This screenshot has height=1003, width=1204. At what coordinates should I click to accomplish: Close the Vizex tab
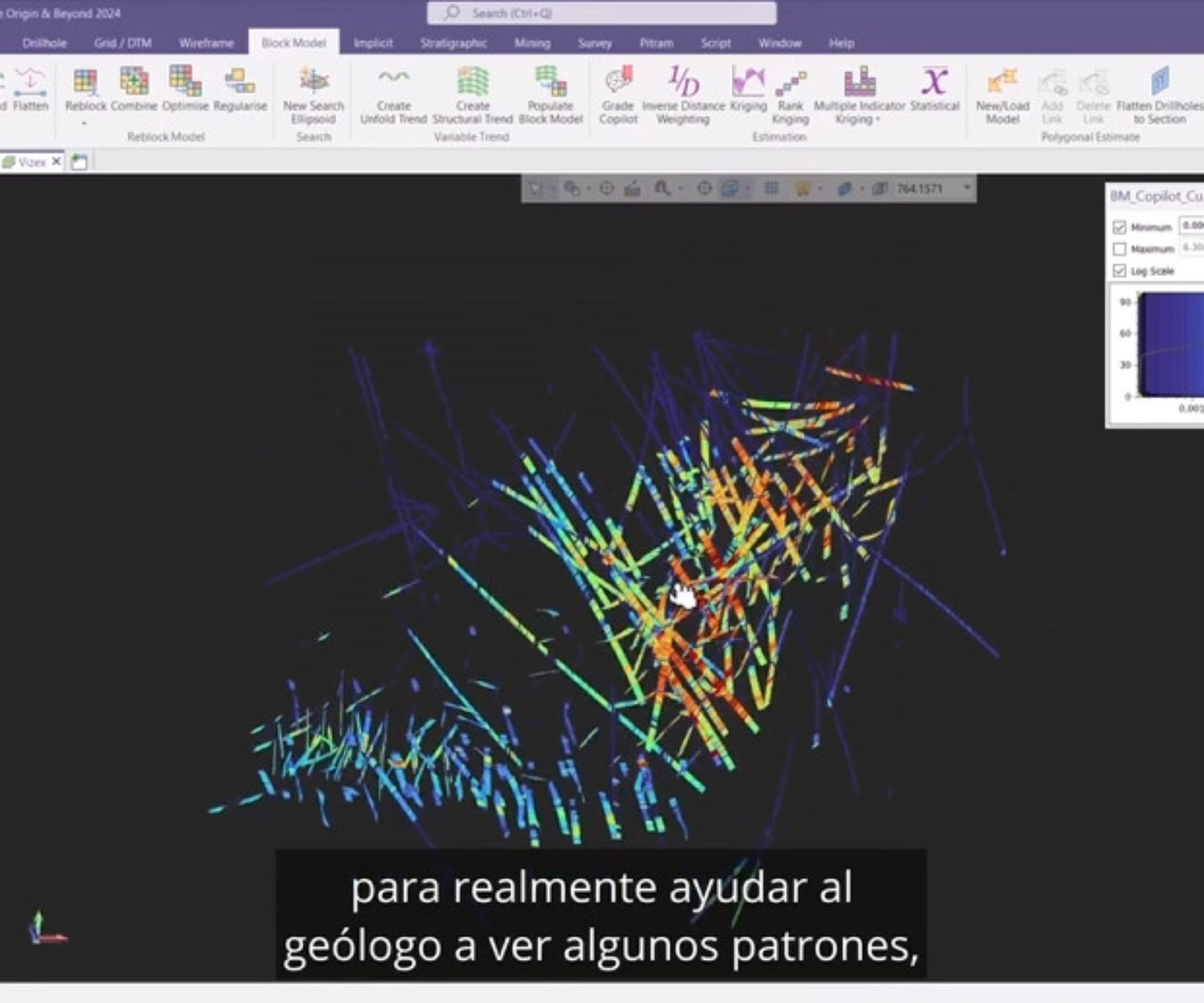click(x=56, y=162)
